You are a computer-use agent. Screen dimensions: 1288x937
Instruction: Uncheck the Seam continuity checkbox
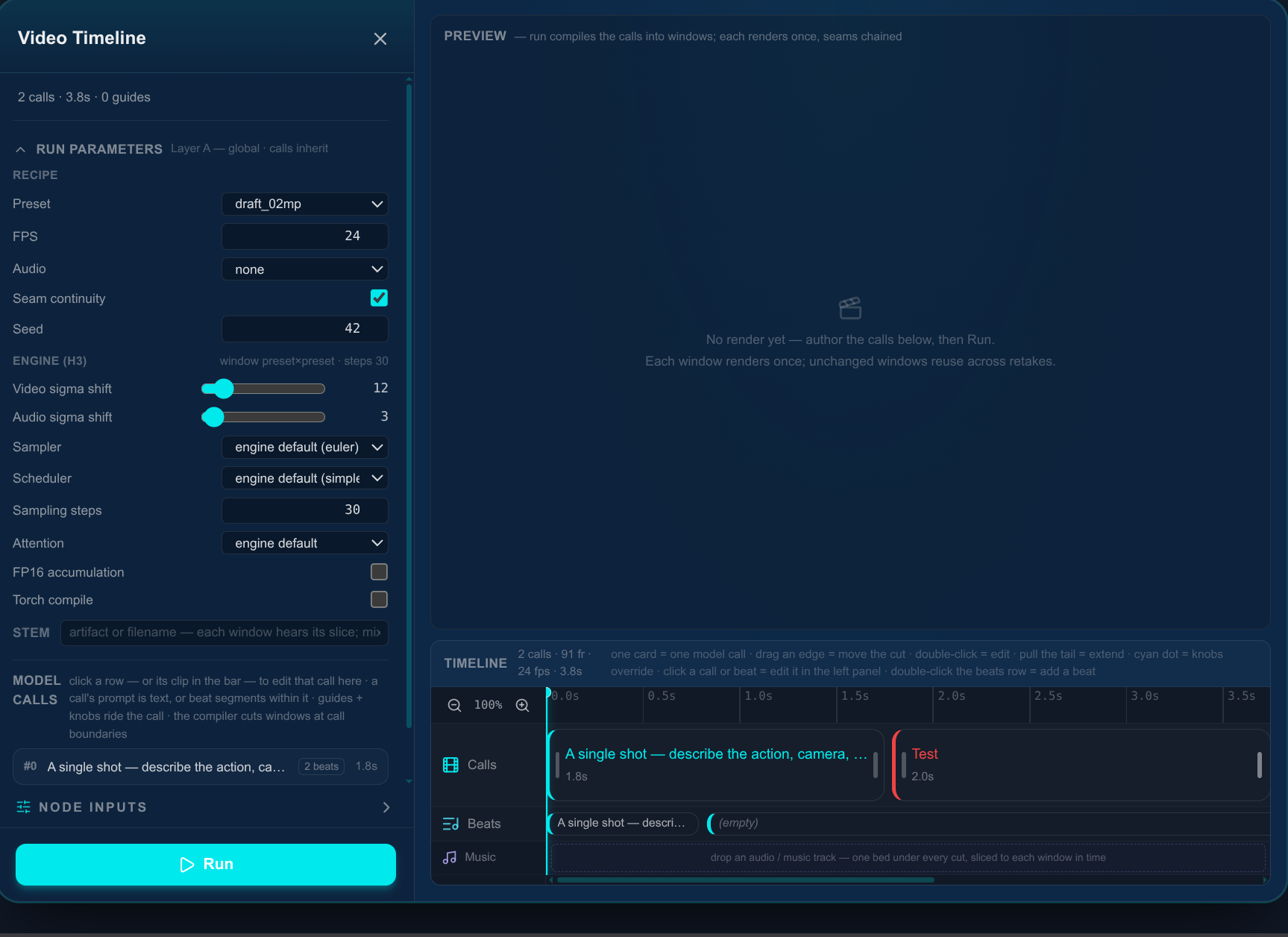click(379, 298)
